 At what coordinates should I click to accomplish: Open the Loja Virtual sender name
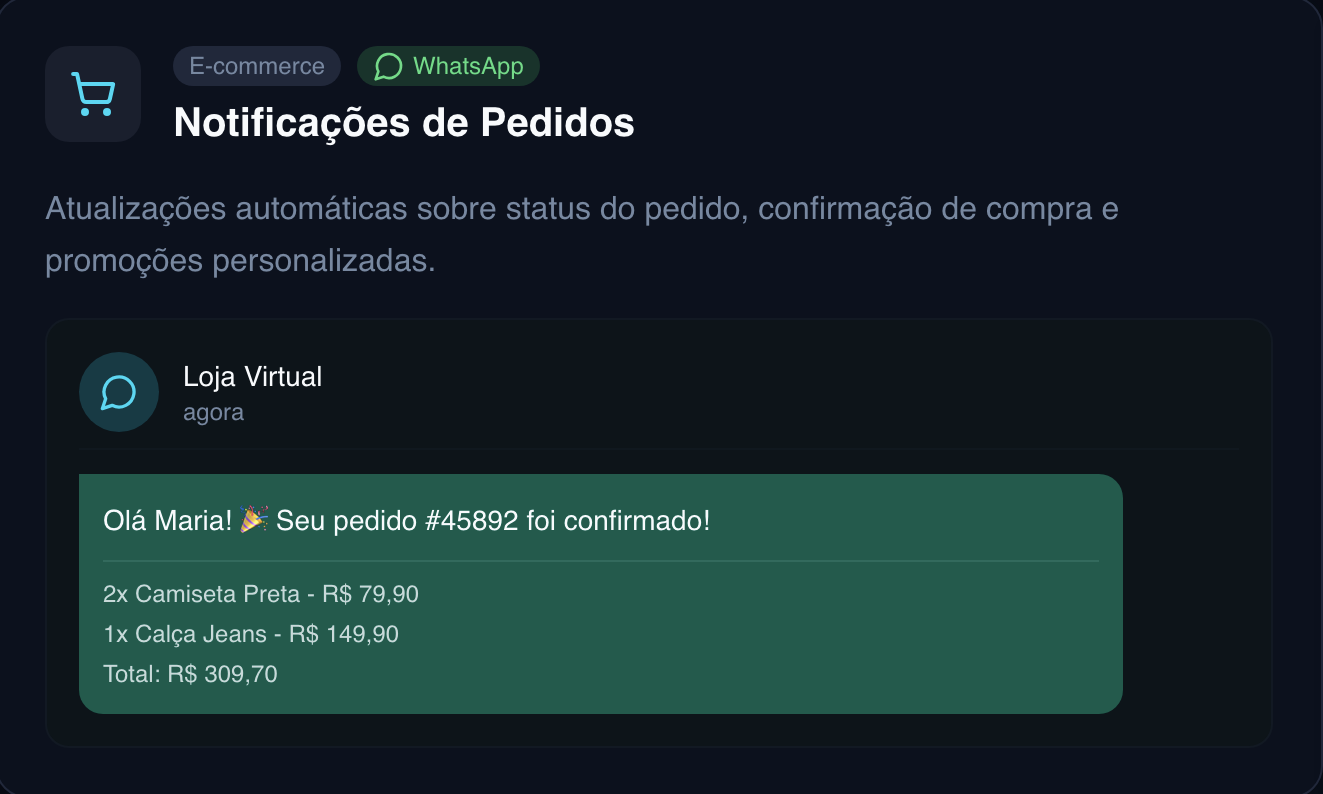click(x=252, y=377)
